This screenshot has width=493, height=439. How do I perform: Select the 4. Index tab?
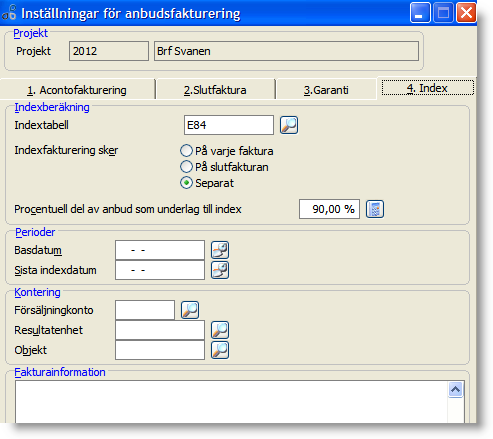pyautogui.click(x=427, y=88)
